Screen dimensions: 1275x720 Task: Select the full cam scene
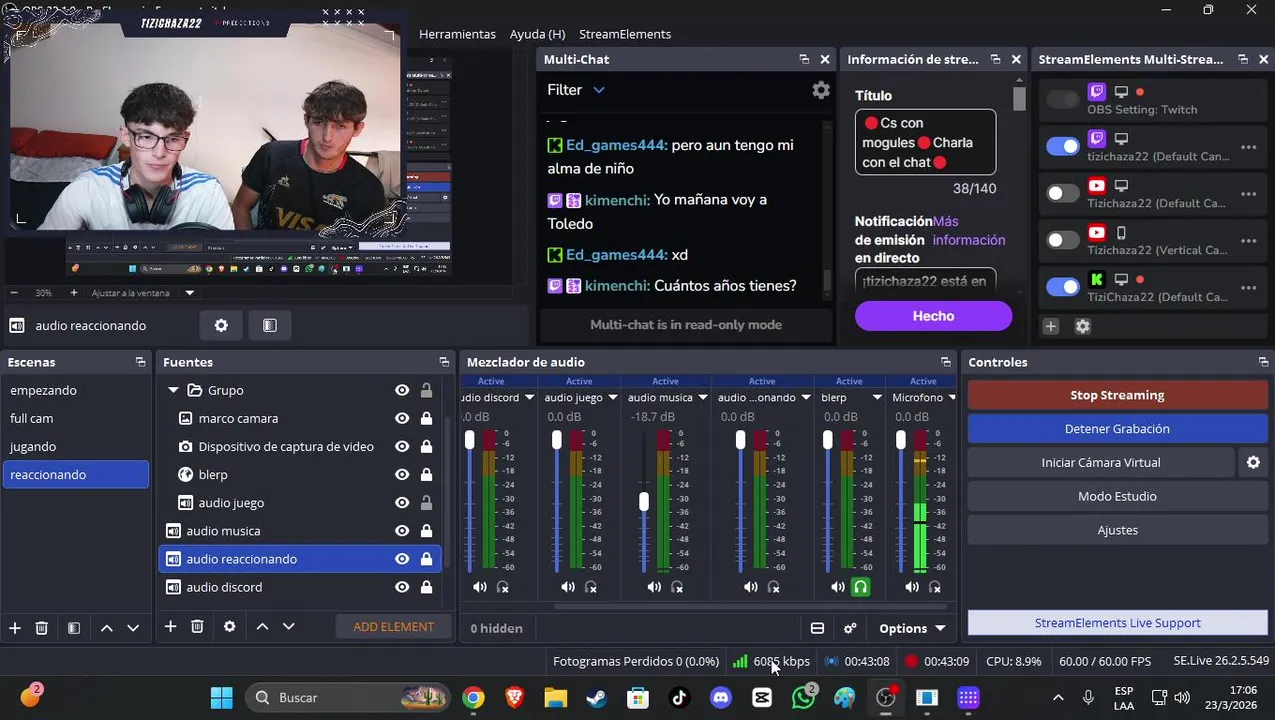tap(76, 418)
